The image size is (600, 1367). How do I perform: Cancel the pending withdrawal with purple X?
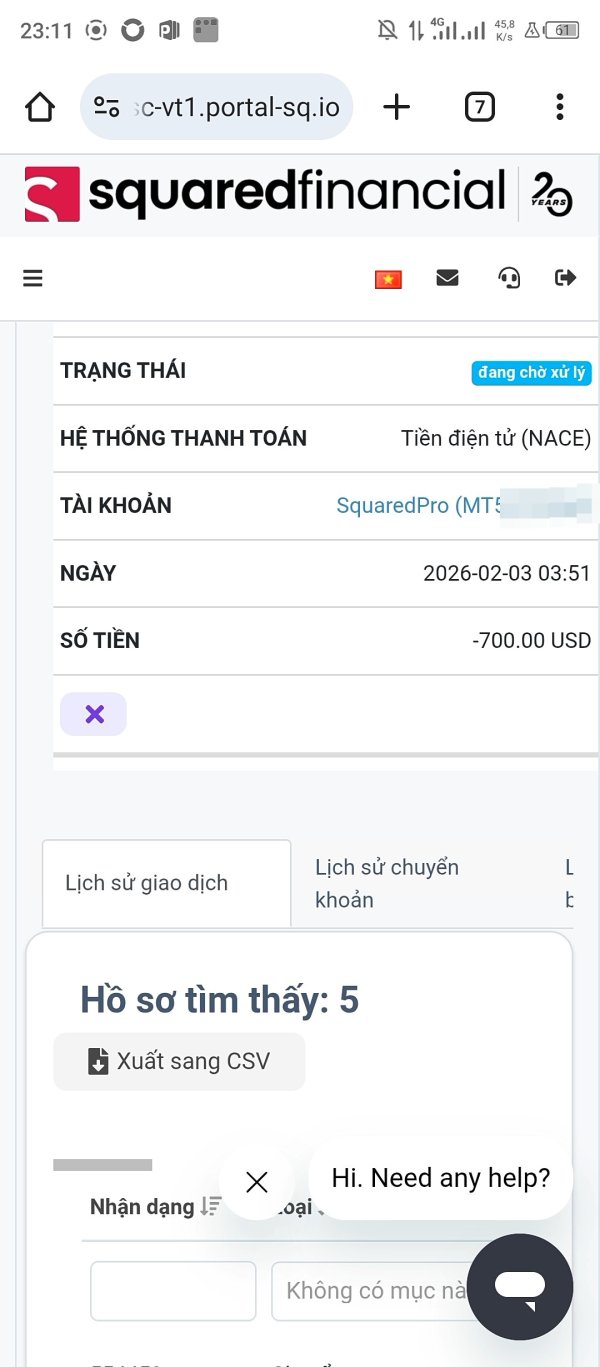(94, 714)
